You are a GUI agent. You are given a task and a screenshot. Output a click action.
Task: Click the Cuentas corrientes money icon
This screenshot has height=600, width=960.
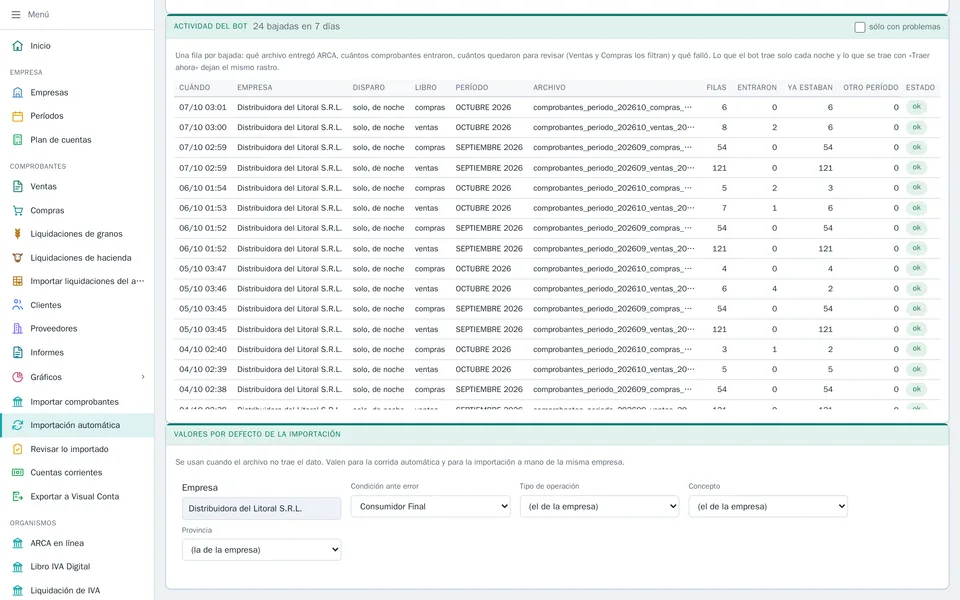coord(18,472)
